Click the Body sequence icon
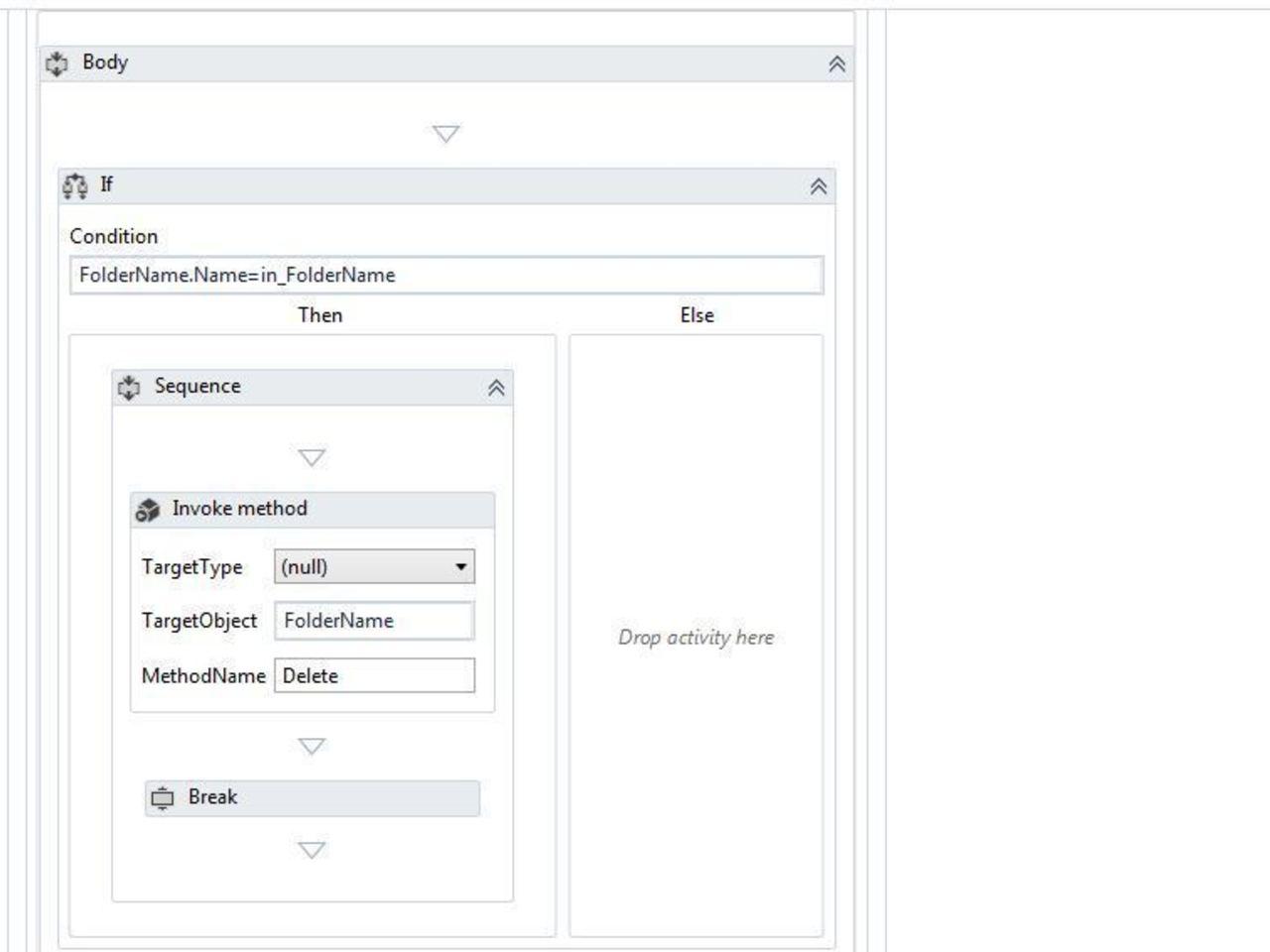This screenshot has height=952, width=1270. coord(57,63)
